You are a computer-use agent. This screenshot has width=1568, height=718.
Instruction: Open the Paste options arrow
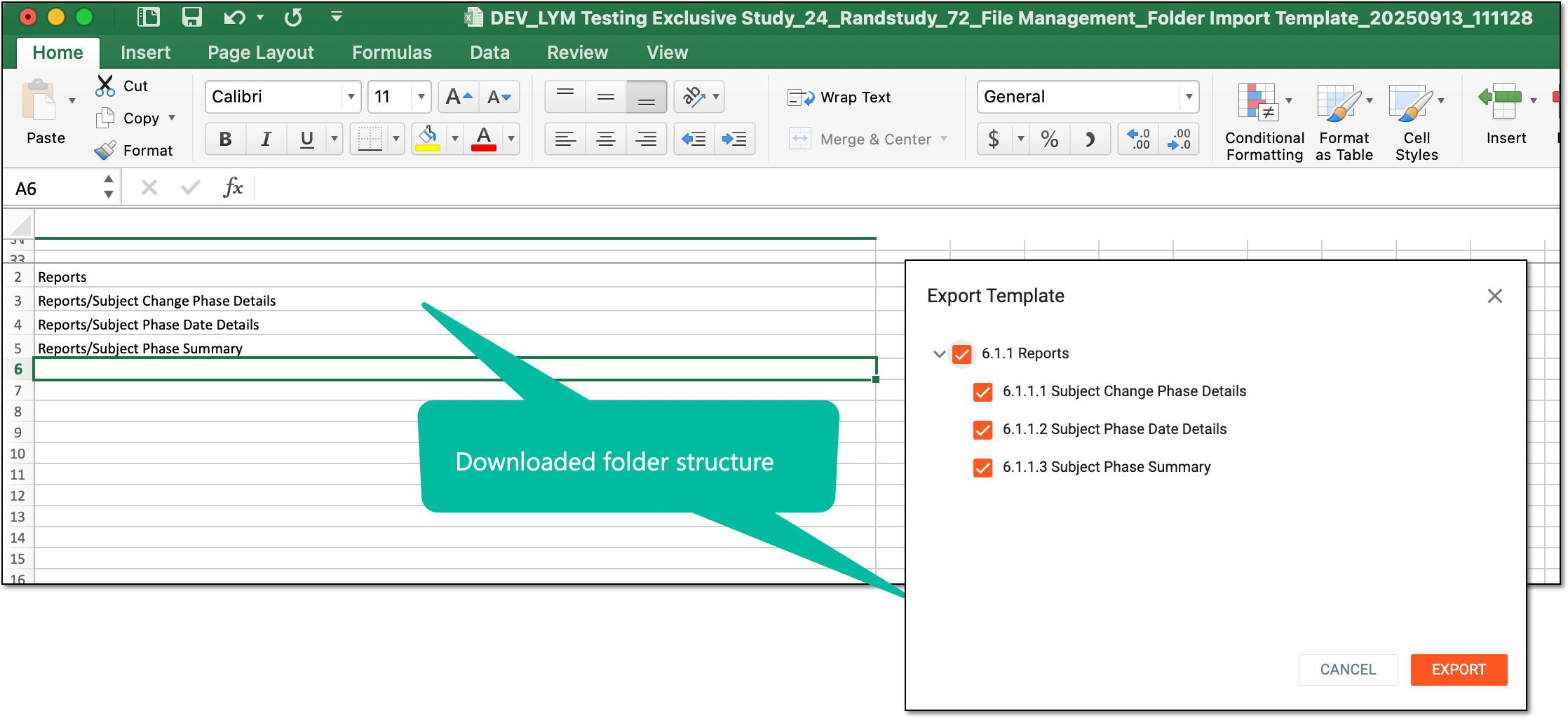coord(72,102)
